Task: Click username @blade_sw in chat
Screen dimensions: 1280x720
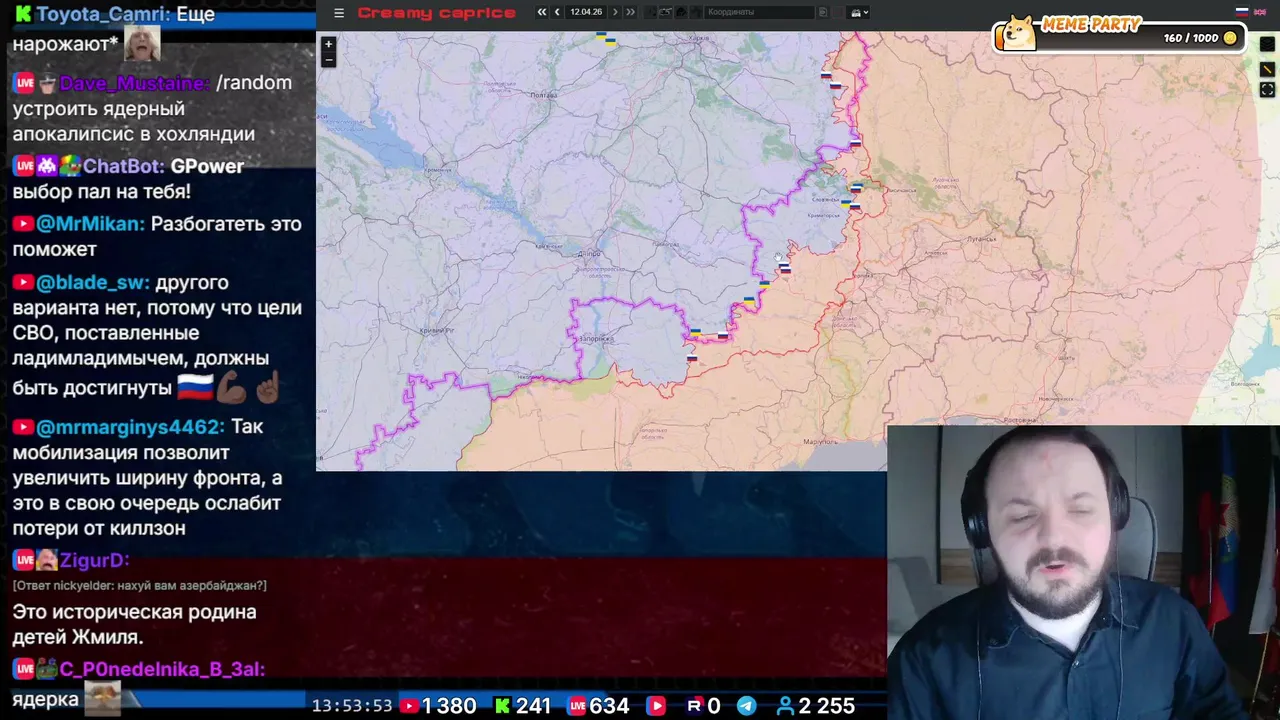Action: [x=92, y=283]
